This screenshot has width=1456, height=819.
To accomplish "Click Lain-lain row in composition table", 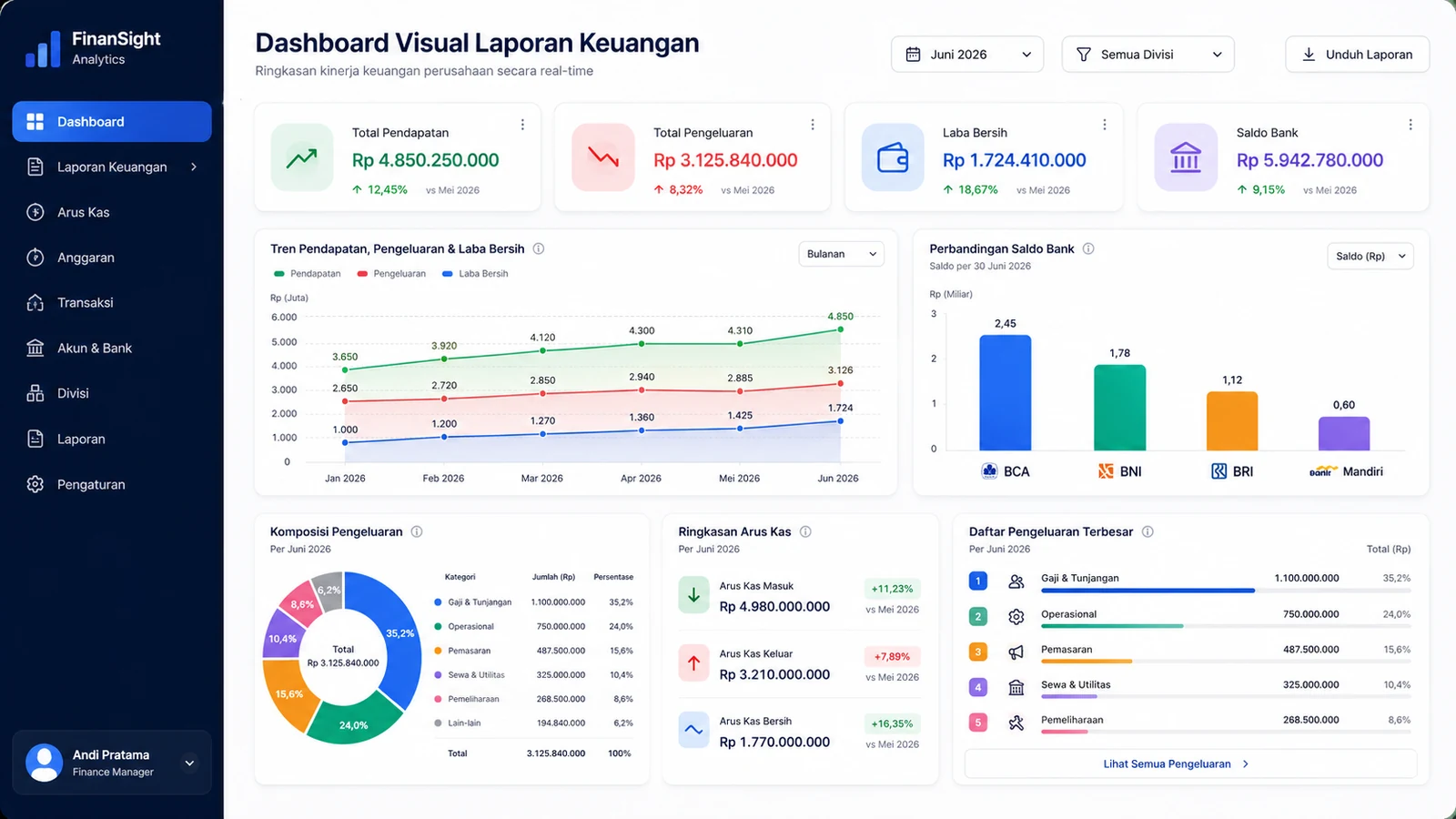I will (533, 723).
